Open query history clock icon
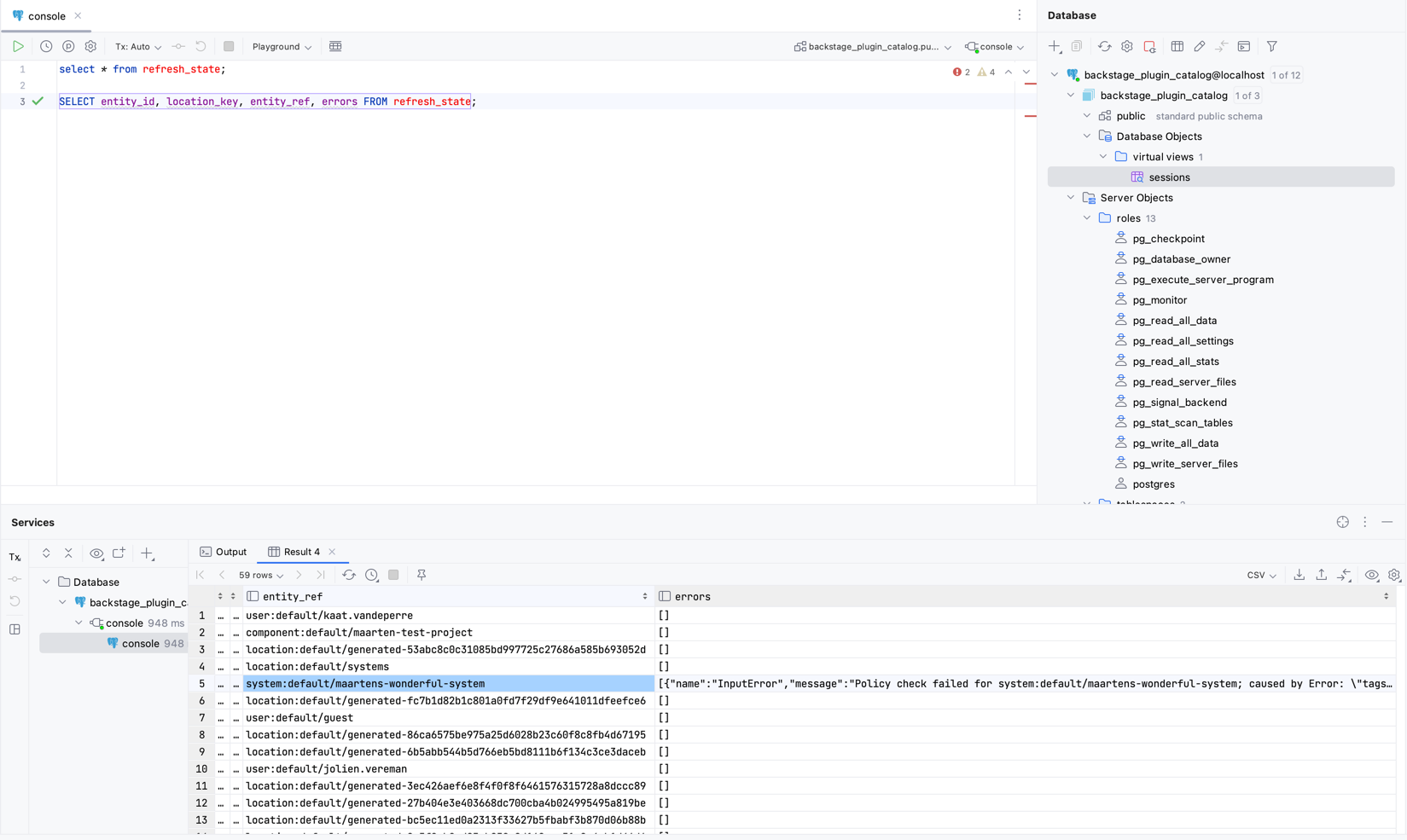 (x=46, y=47)
